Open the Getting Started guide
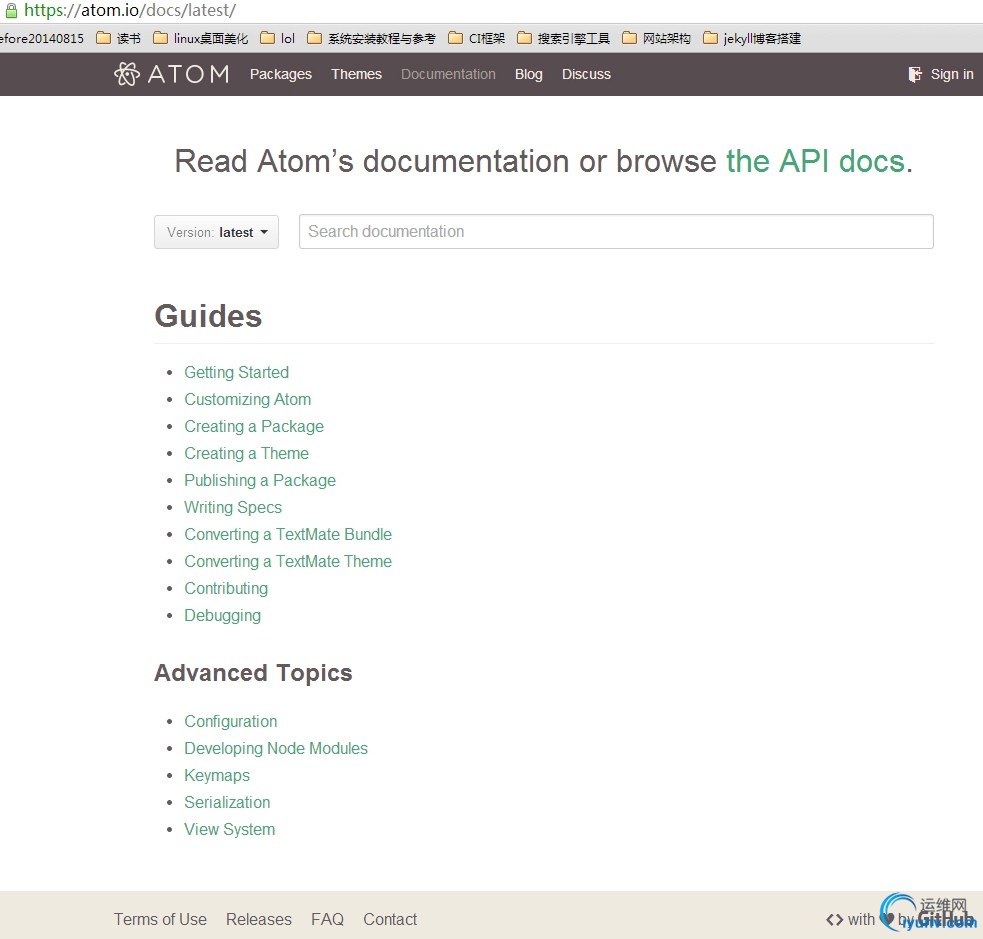983x939 pixels. 236,372
